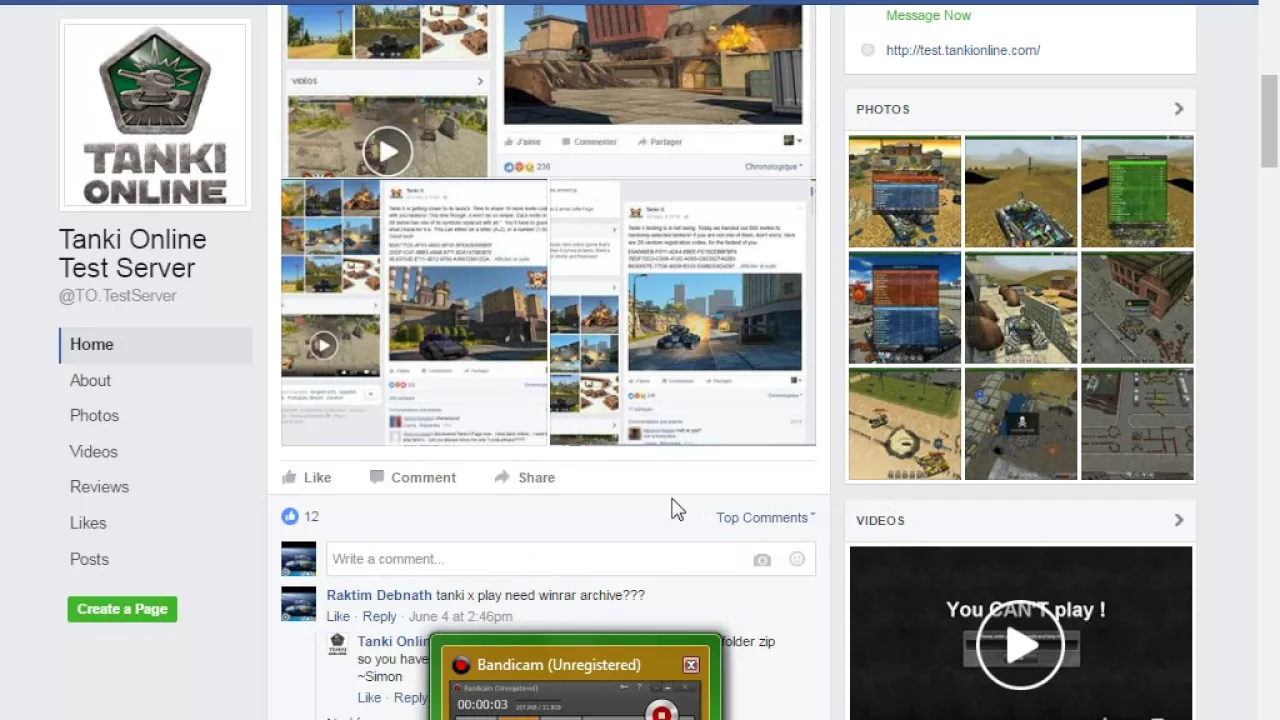Click the Bandicam 00:00:03 recording timer
Viewport: 1280px width, 720px height.
[x=482, y=705]
